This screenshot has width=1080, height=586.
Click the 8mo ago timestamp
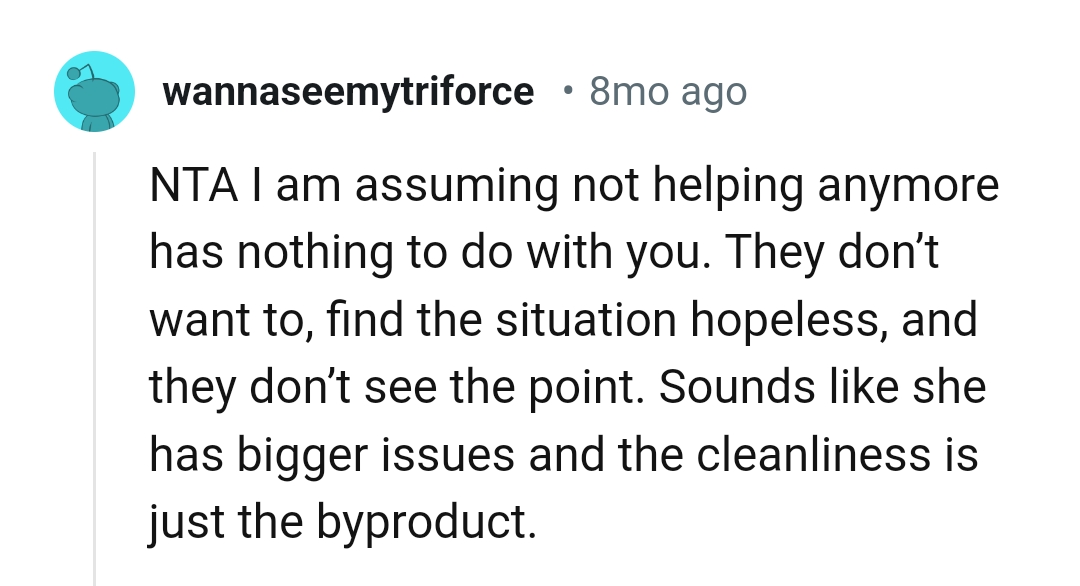tap(667, 91)
